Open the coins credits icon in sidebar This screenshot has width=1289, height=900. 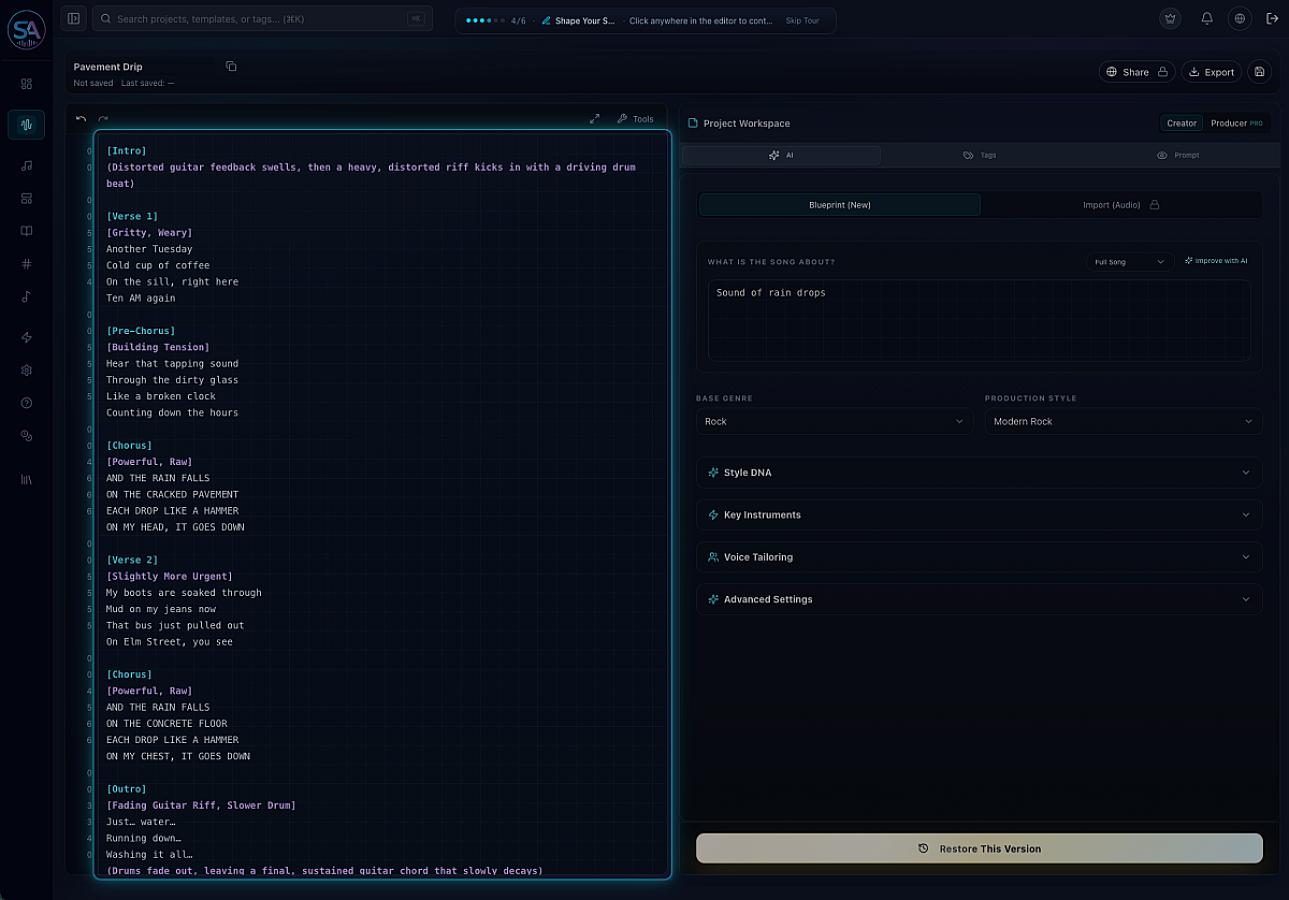pyautogui.click(x=26, y=436)
